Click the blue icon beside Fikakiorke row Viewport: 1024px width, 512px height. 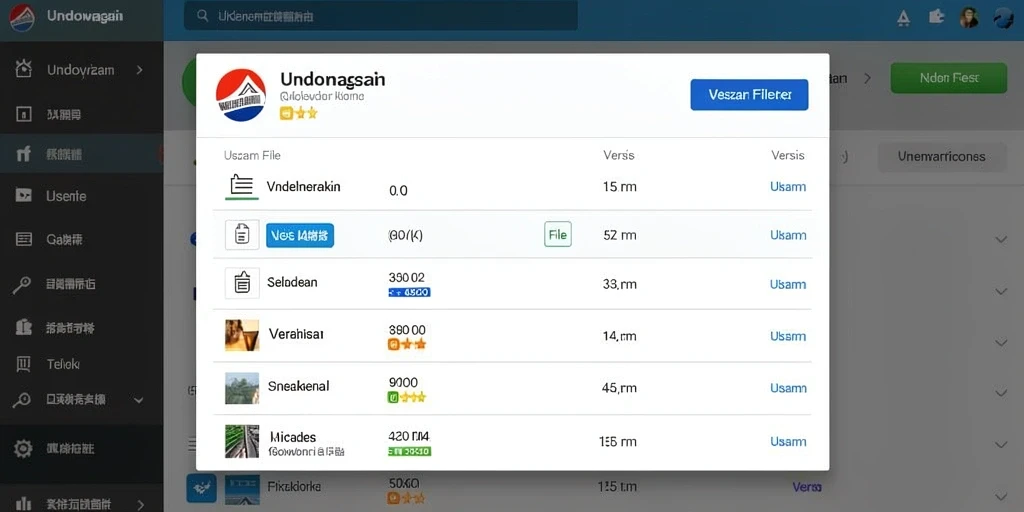pos(201,488)
